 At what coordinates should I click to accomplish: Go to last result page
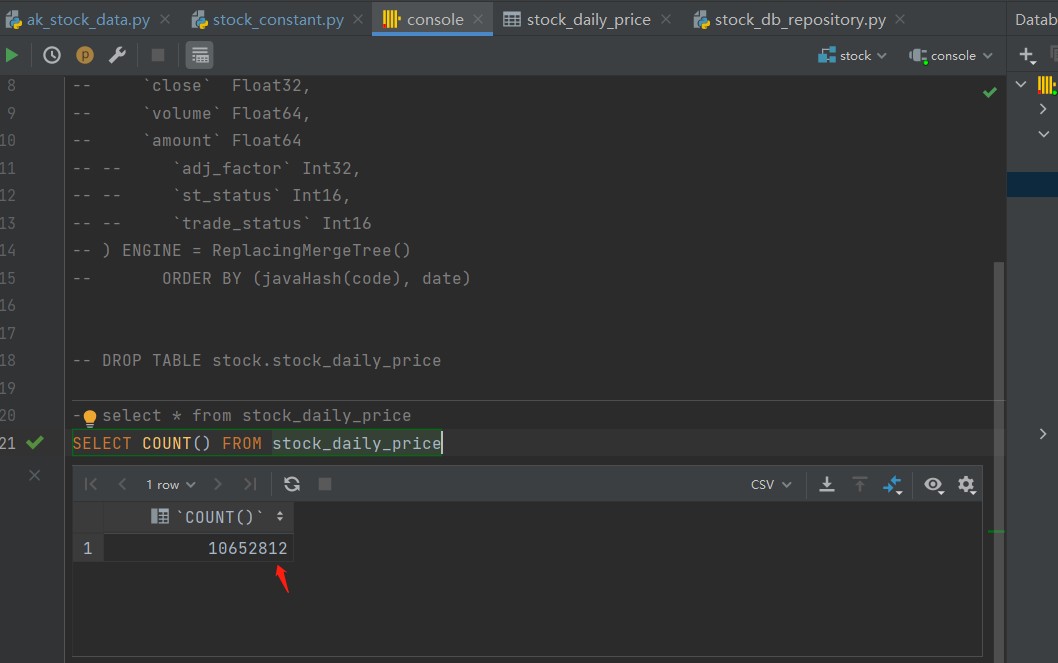click(x=250, y=484)
